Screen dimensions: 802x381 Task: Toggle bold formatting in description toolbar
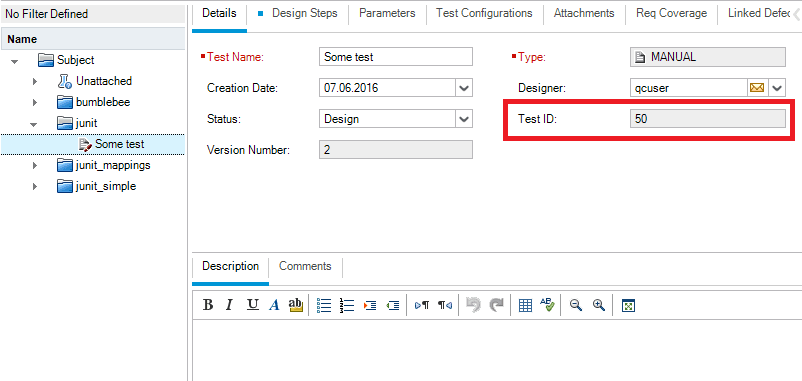click(x=208, y=305)
